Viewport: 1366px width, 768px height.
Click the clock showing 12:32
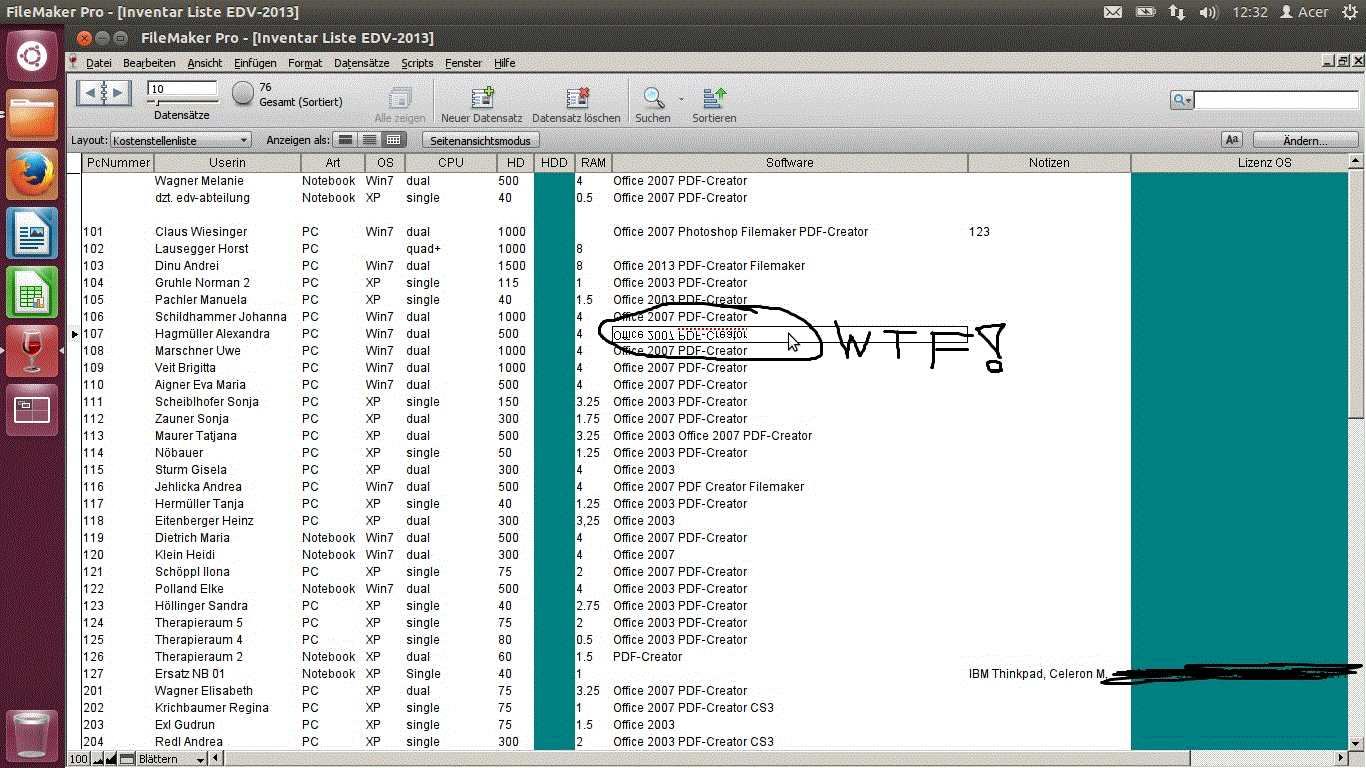pyautogui.click(x=1251, y=12)
